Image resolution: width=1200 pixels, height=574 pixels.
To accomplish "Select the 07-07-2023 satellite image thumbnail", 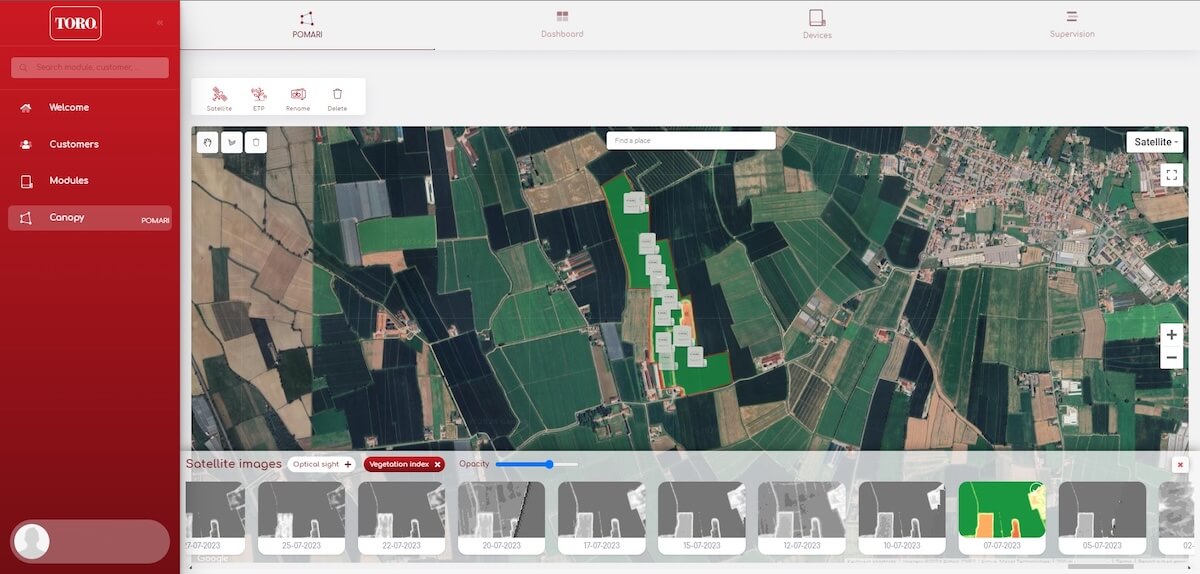I will [x=1001, y=517].
